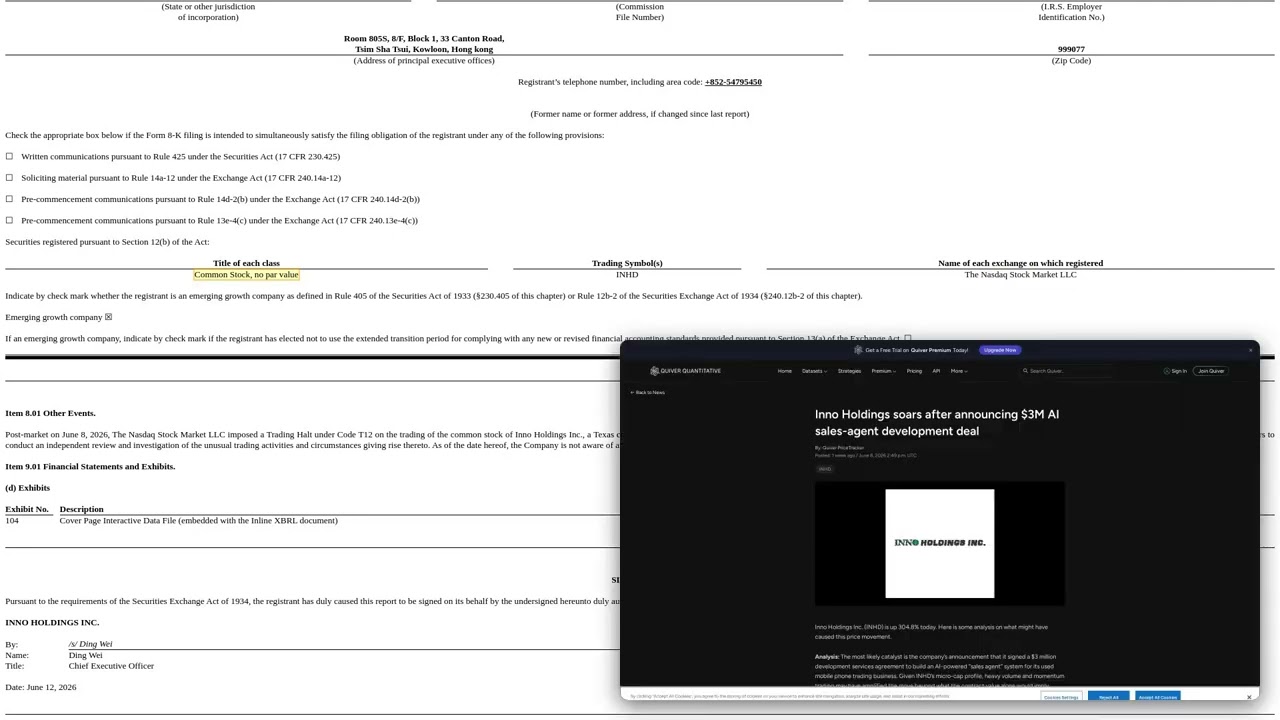
Task: Click 'Date: June 12, 2026' text
Action: point(41,687)
